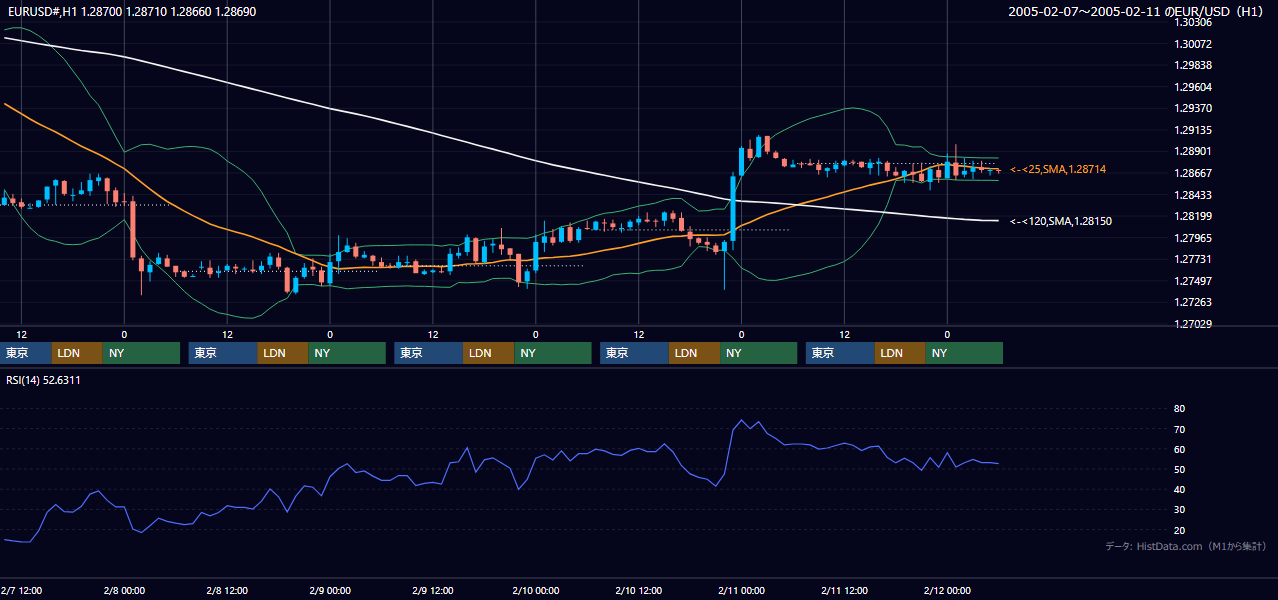Click the 2/12 00:00 time axis label
Image resolution: width=1278 pixels, height=600 pixels.
(947, 590)
